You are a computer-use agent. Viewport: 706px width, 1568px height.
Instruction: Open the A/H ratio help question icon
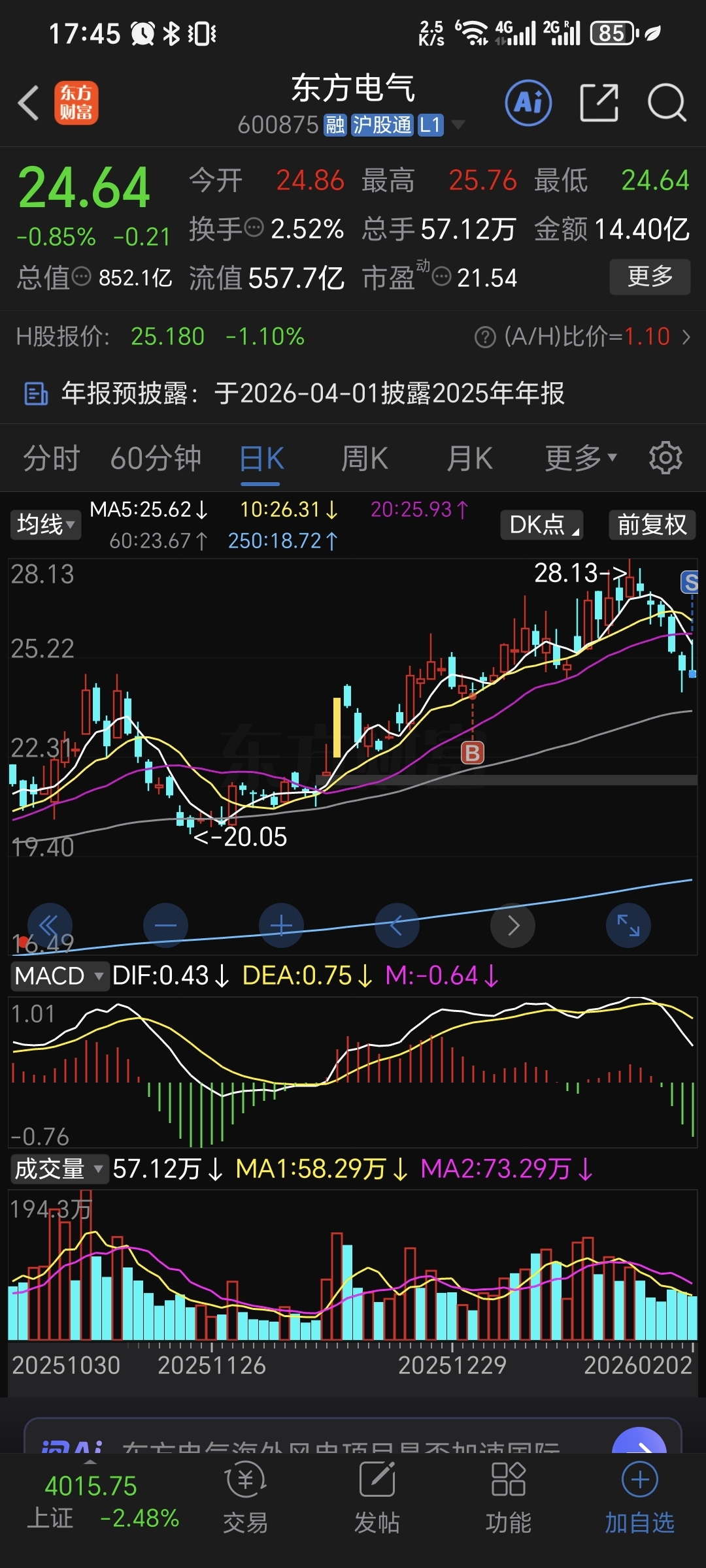[x=484, y=337]
